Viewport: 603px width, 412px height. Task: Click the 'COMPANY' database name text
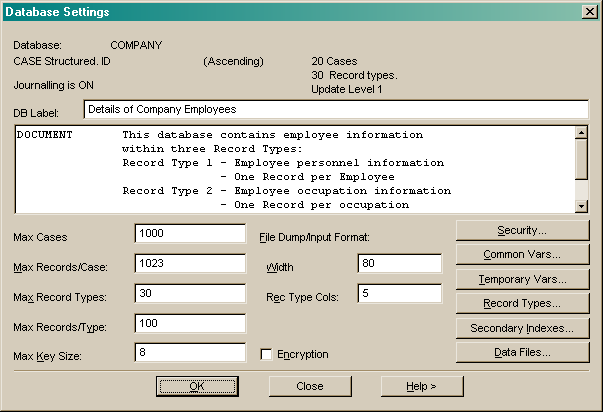[136, 45]
